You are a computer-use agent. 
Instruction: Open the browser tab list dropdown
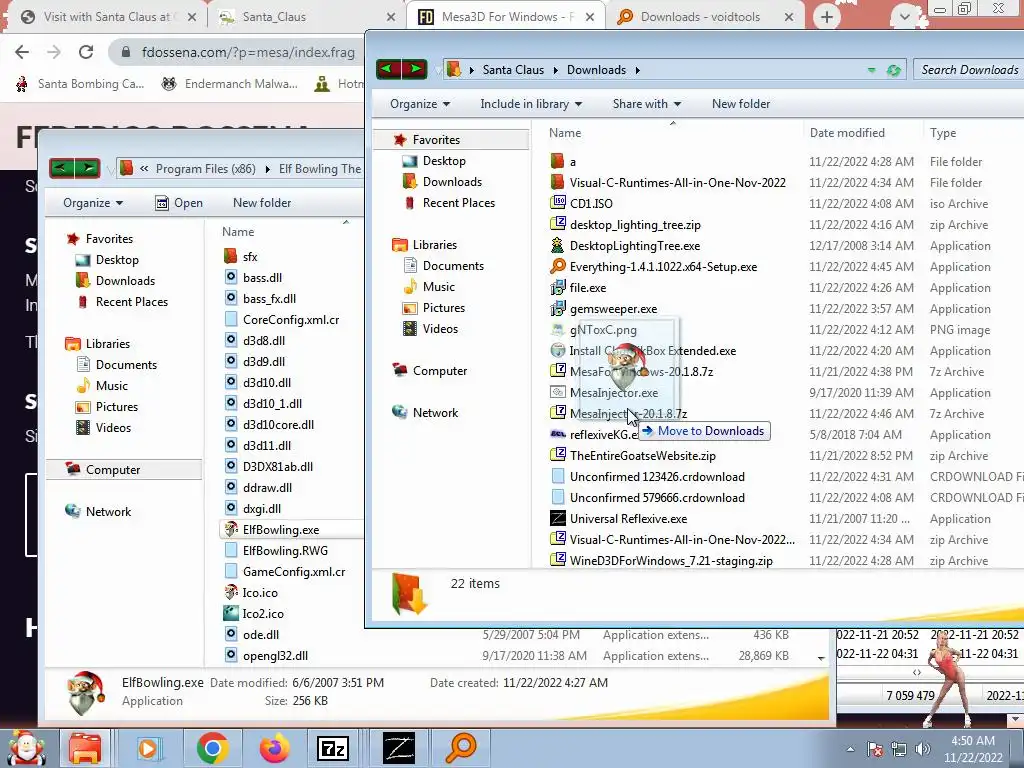(x=904, y=17)
